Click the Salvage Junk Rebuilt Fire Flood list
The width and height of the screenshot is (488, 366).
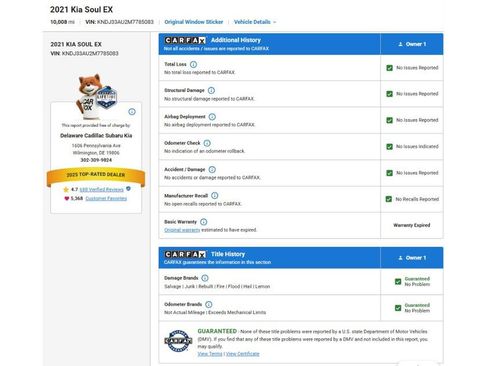pyautogui.click(x=217, y=286)
